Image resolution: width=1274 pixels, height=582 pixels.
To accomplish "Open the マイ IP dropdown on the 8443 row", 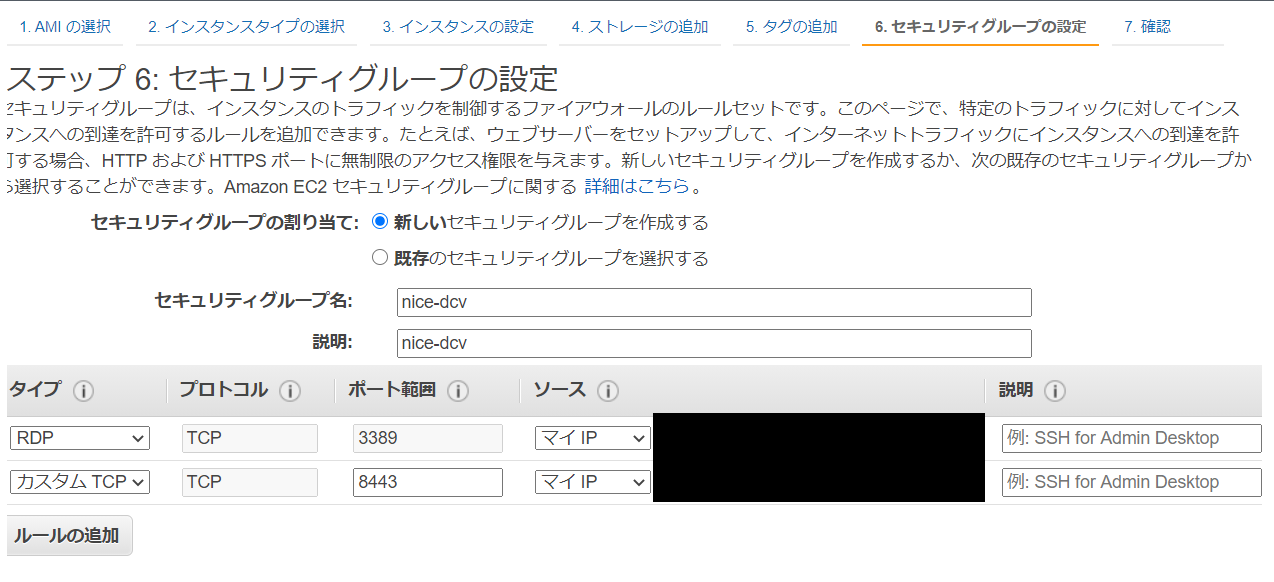I will point(592,481).
